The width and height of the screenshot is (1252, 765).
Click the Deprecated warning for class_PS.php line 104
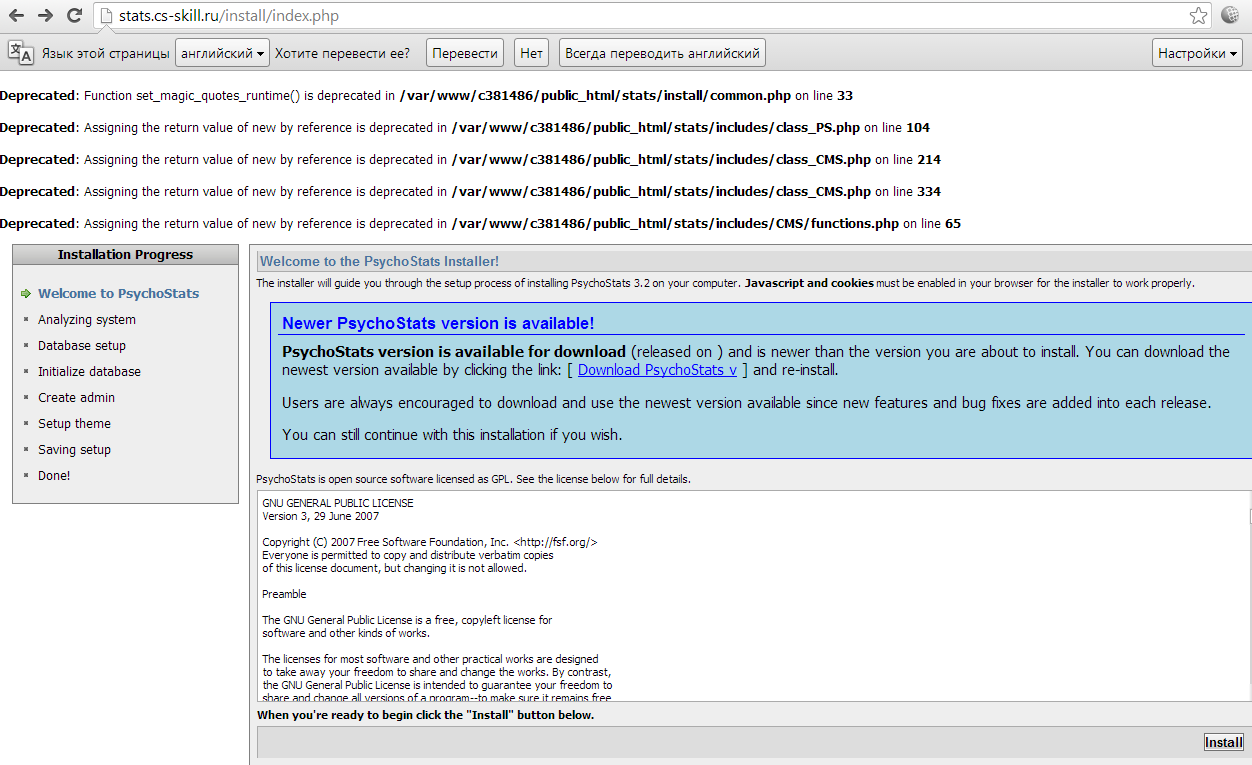pyautogui.click(x=465, y=128)
